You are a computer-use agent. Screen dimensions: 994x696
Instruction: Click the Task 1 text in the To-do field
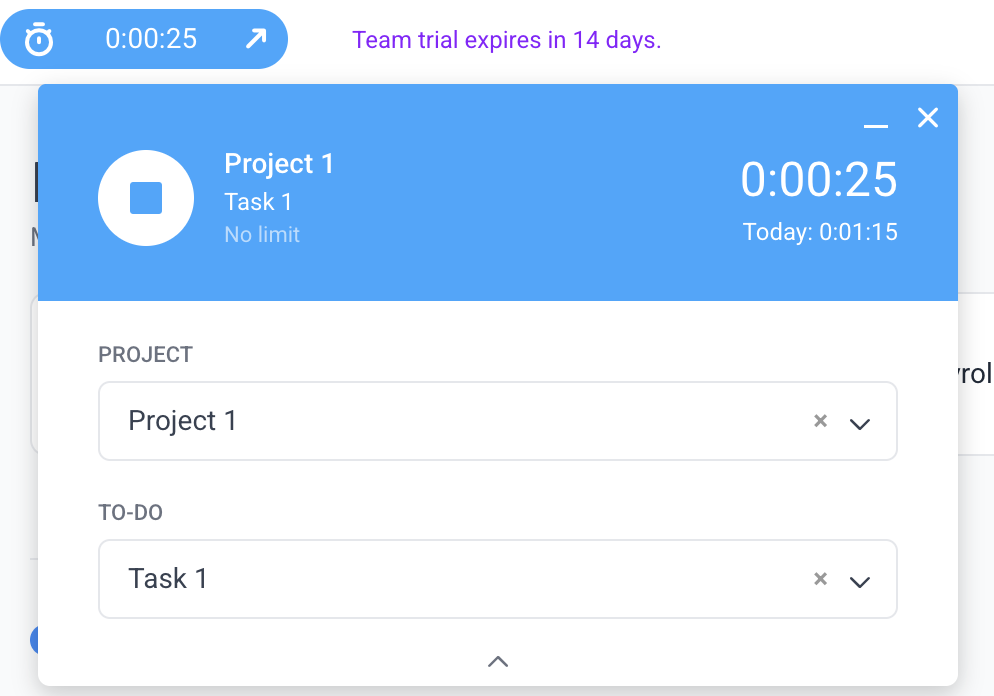(168, 579)
